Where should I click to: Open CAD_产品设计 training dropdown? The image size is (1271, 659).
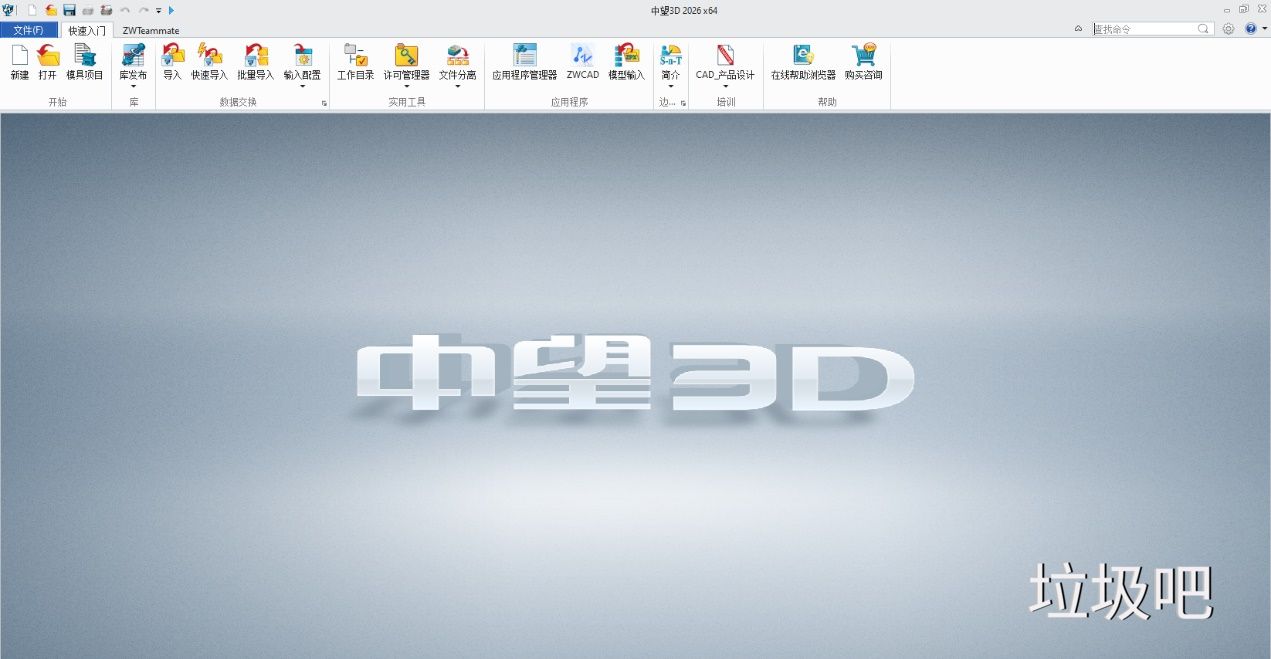725,87
